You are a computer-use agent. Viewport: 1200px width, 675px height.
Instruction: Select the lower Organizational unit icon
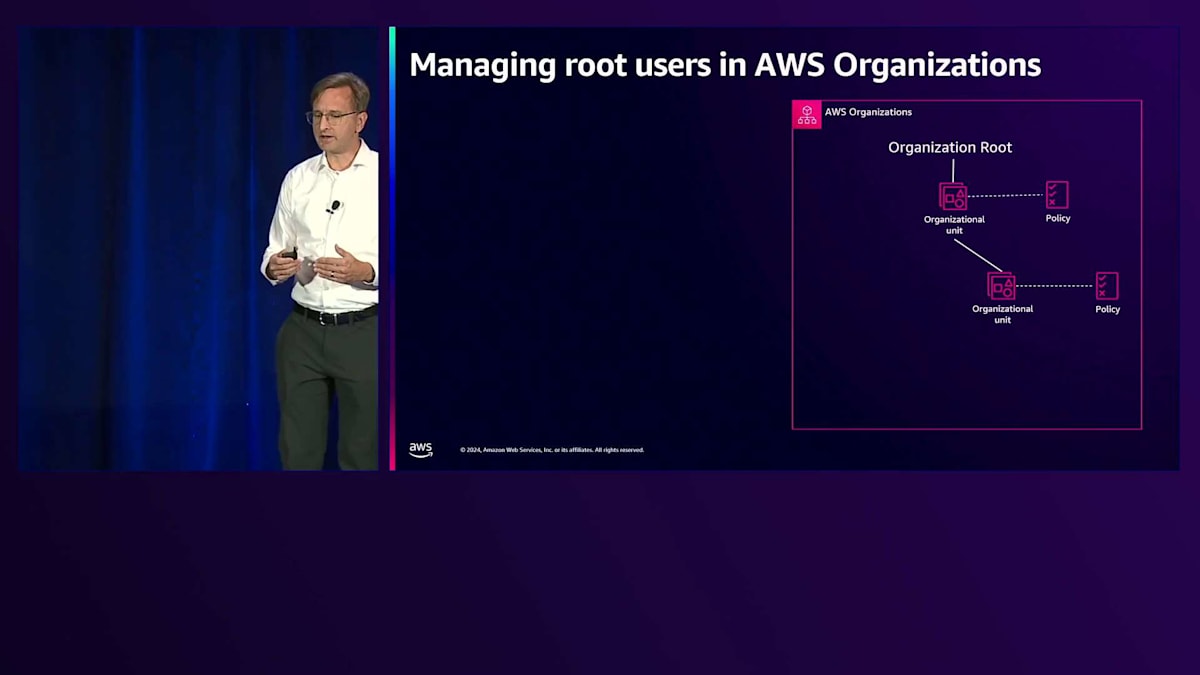pyautogui.click(x=1001, y=286)
